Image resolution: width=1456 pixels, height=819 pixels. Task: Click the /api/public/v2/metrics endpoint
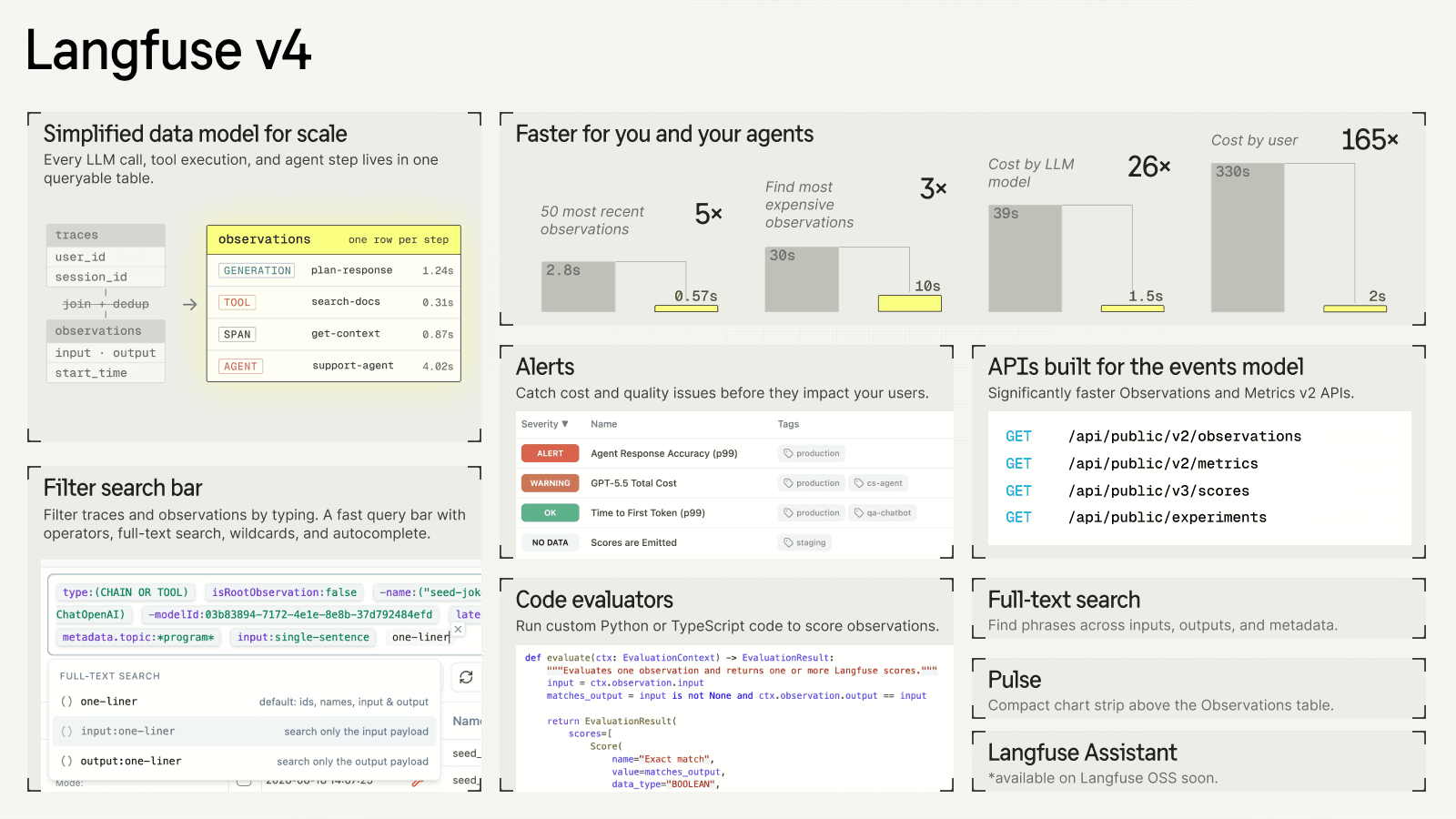point(1163,463)
